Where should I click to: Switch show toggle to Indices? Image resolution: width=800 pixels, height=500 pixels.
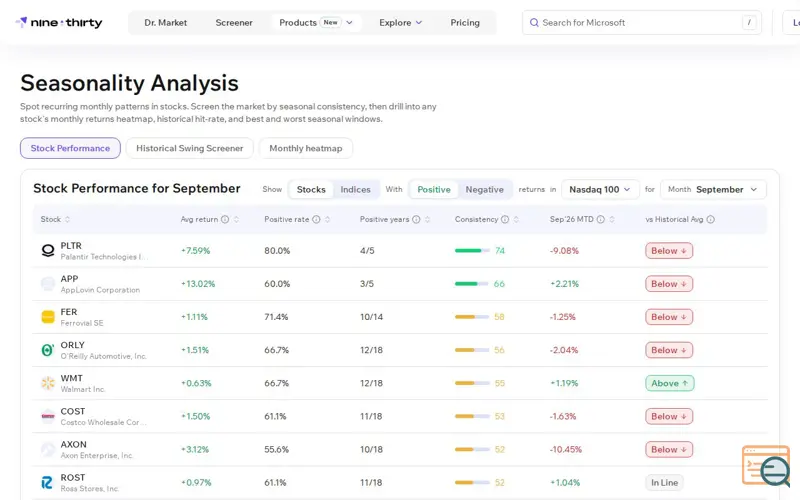tap(355, 189)
